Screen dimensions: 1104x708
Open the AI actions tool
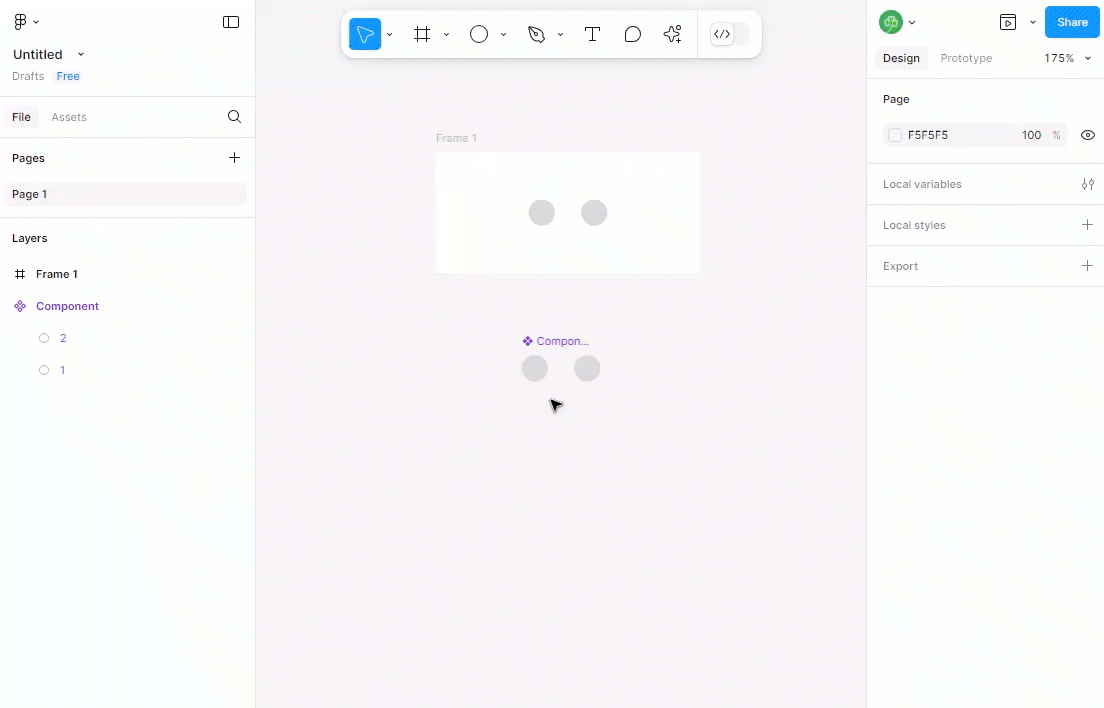(672, 34)
